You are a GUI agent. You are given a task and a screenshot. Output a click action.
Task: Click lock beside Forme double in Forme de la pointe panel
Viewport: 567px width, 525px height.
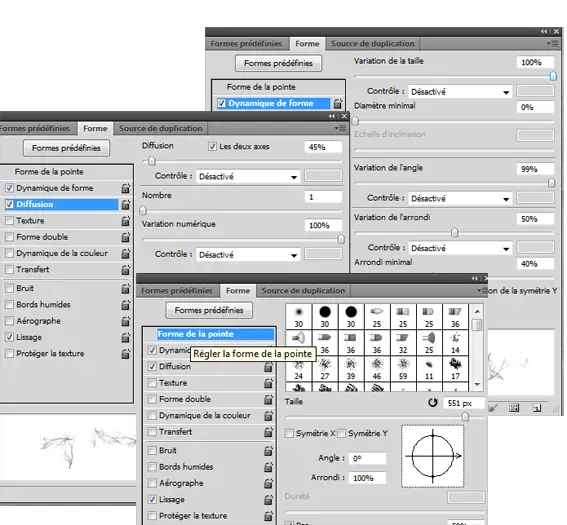tap(268, 399)
